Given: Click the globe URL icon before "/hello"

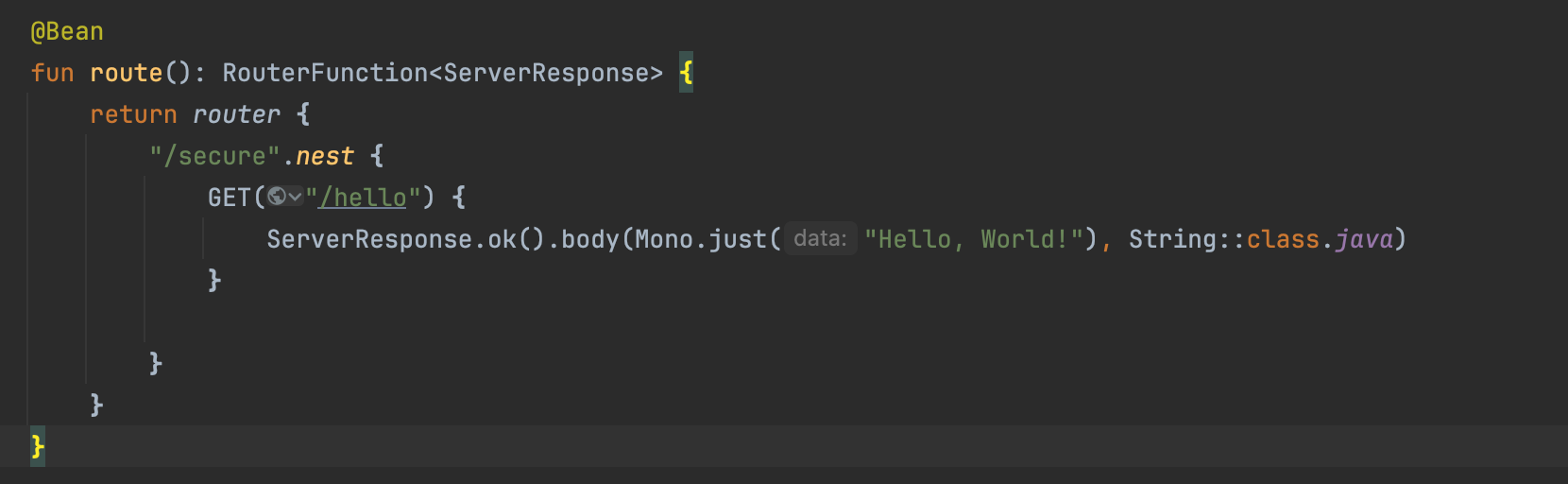Looking at the screenshot, I should pyautogui.click(x=277, y=197).
